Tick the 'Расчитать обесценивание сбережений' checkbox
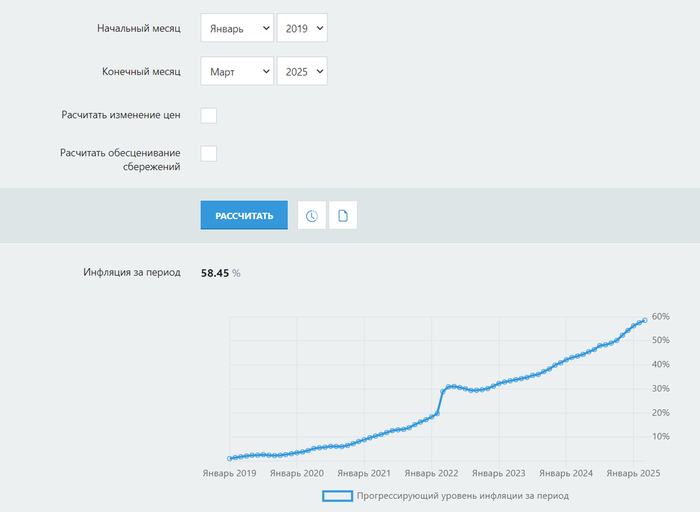This screenshot has height=512, width=700. 209,153
